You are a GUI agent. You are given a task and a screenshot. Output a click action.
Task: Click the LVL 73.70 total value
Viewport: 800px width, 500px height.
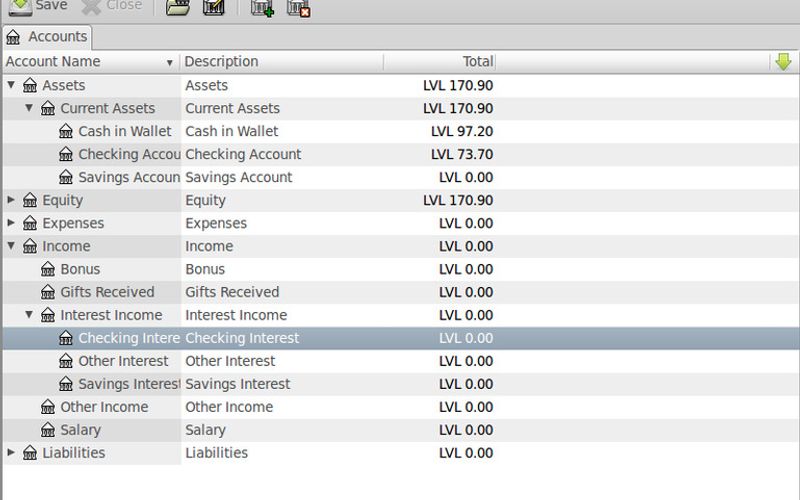point(462,154)
